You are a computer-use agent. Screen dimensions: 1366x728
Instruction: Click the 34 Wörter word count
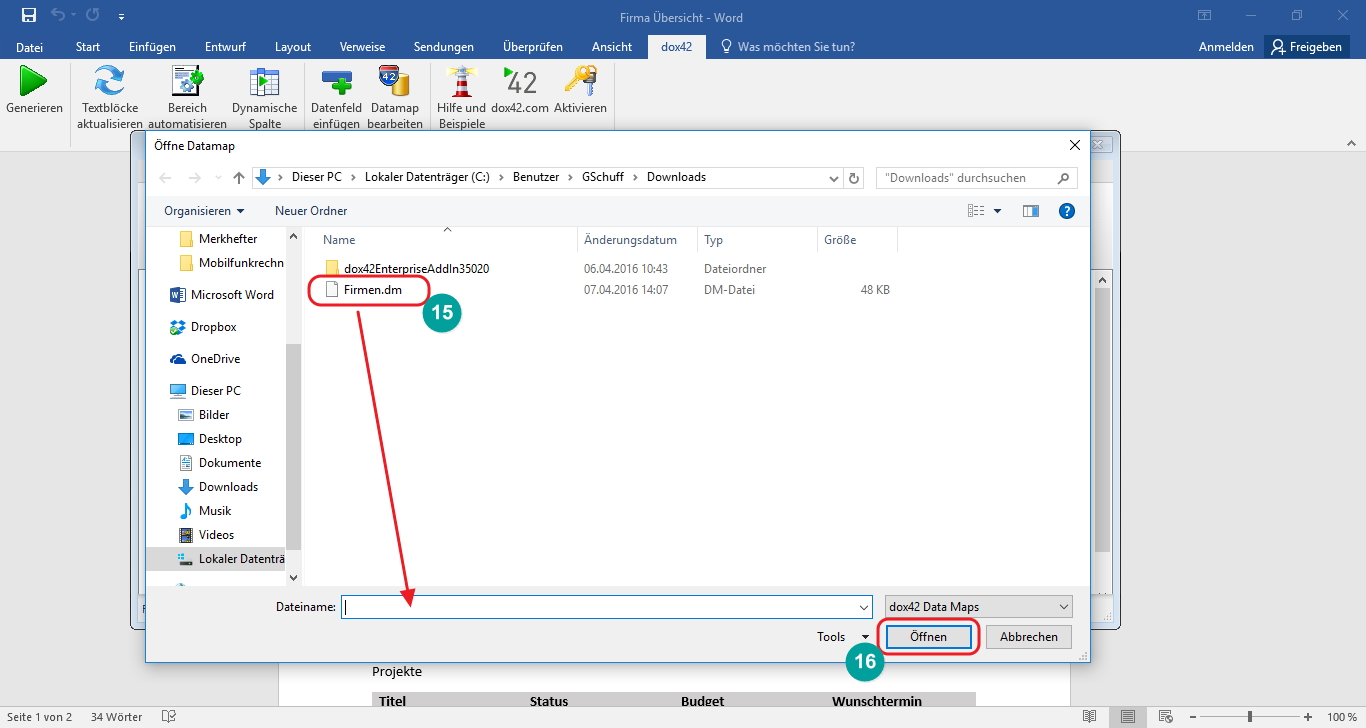tap(116, 717)
